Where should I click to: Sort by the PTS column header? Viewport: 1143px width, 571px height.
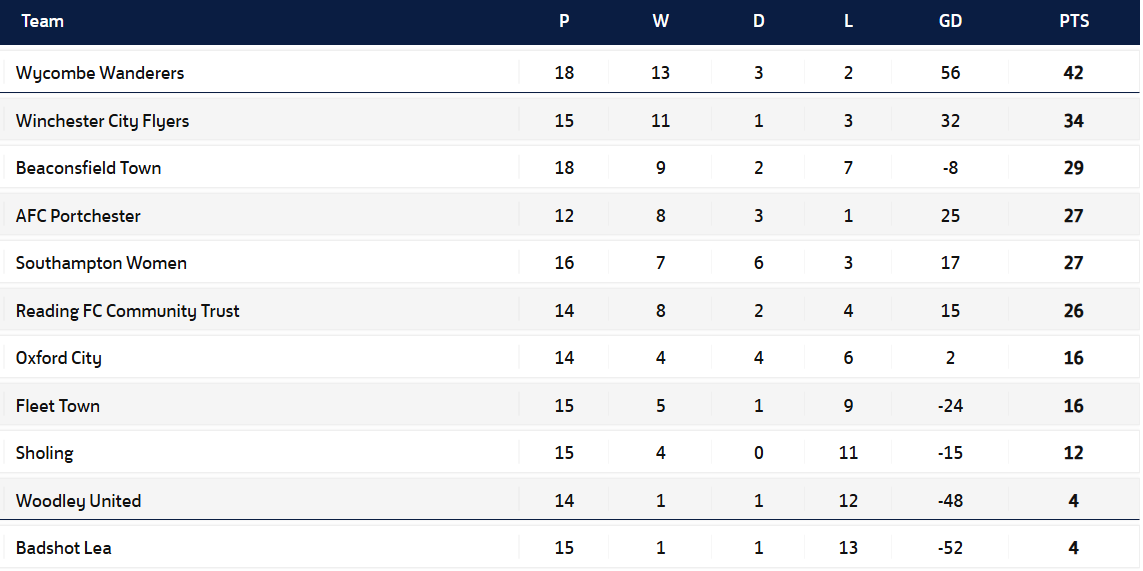pyautogui.click(x=1074, y=21)
